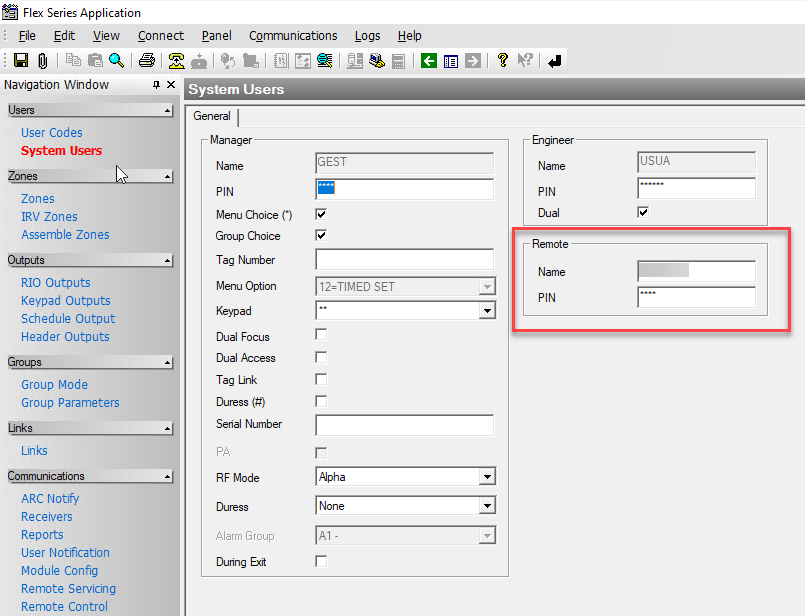
Task: Enable the Dual Focus checkbox
Action: pyautogui.click(x=321, y=336)
